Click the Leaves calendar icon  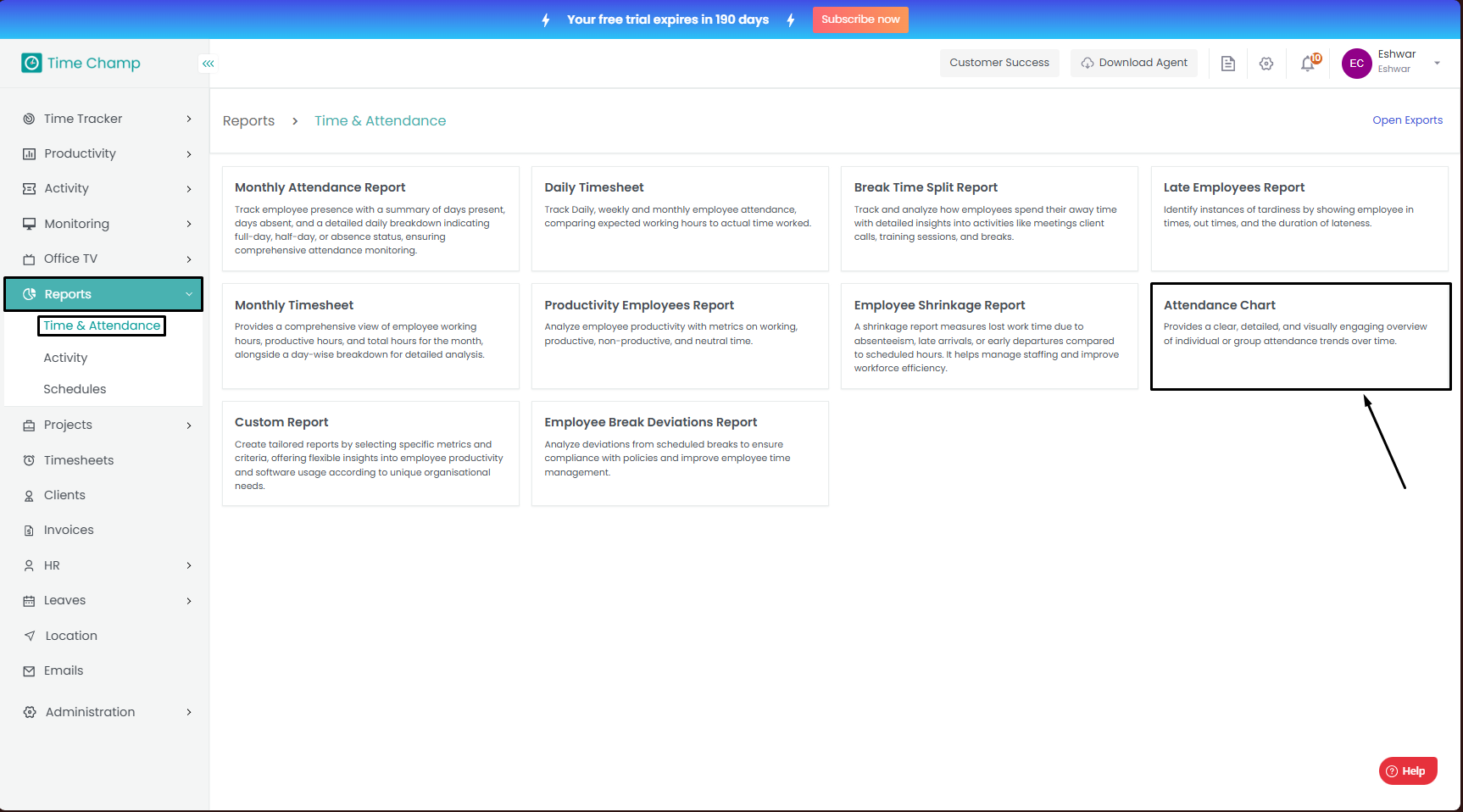29,601
